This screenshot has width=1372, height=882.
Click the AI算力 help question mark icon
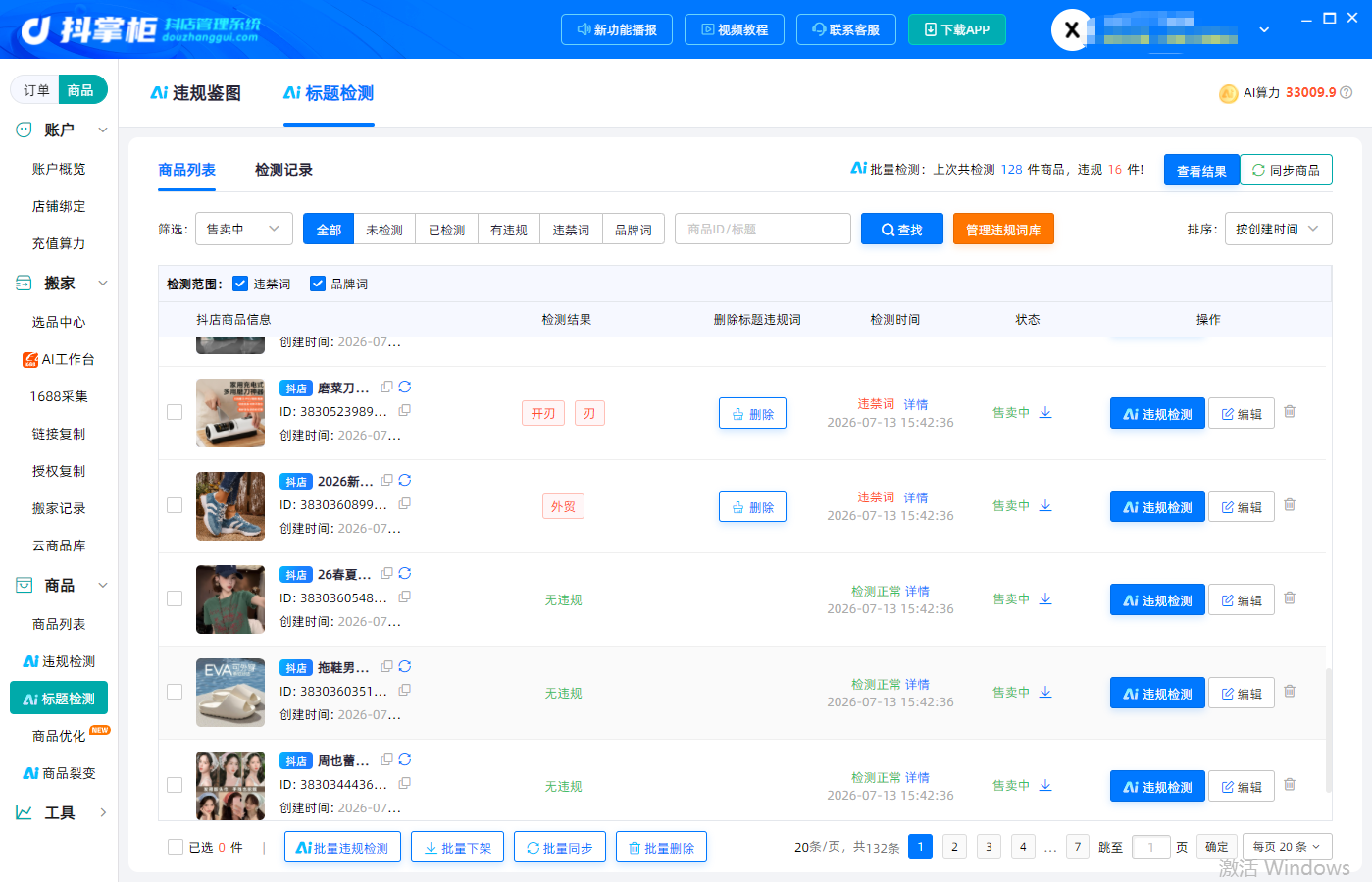1347,92
